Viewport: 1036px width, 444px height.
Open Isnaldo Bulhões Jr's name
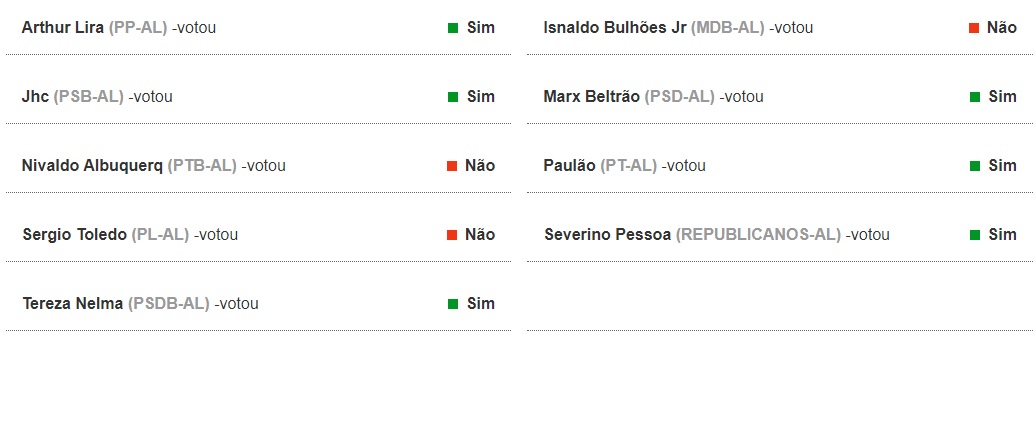point(615,28)
